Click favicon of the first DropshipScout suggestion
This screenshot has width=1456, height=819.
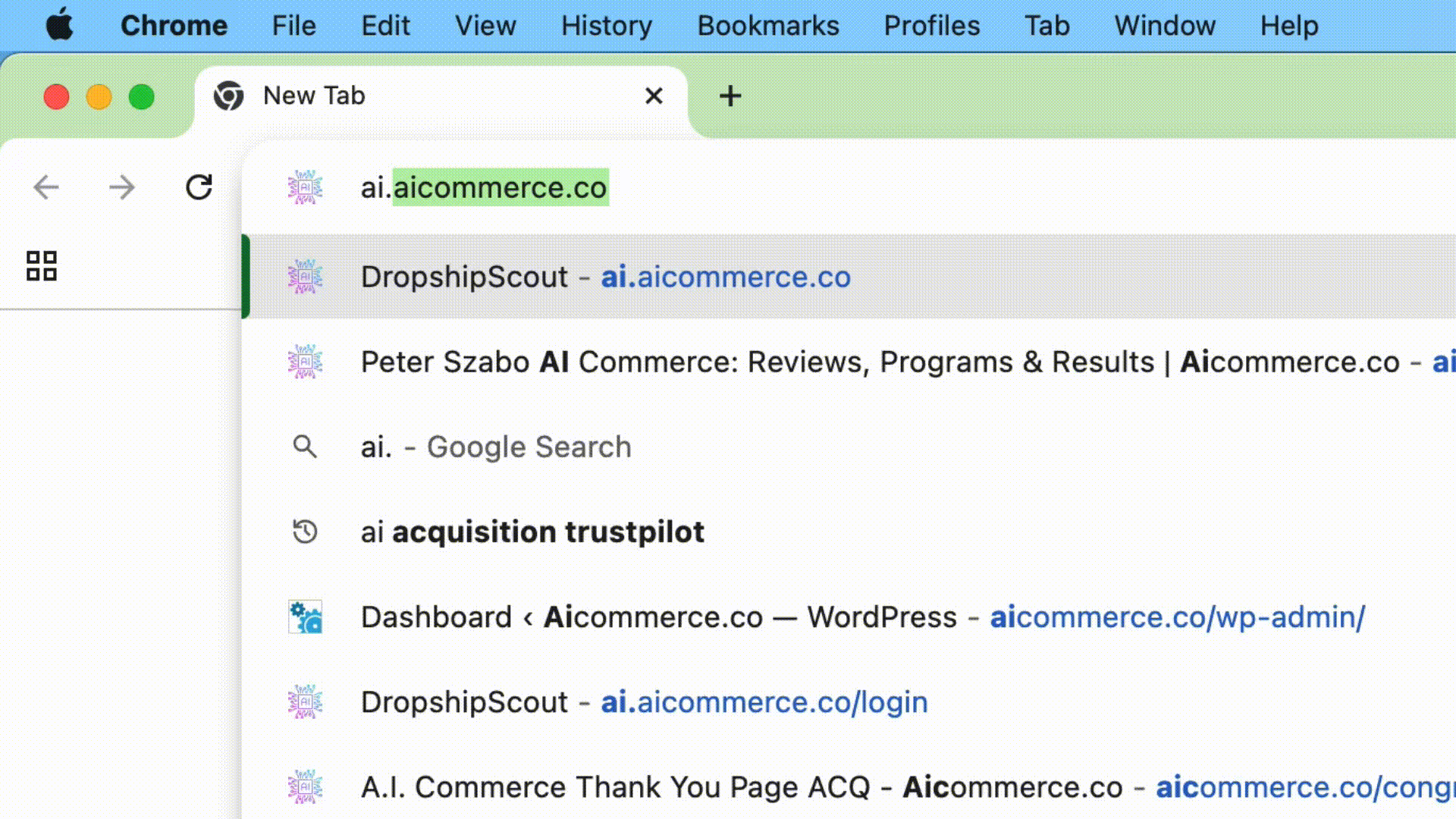(305, 277)
